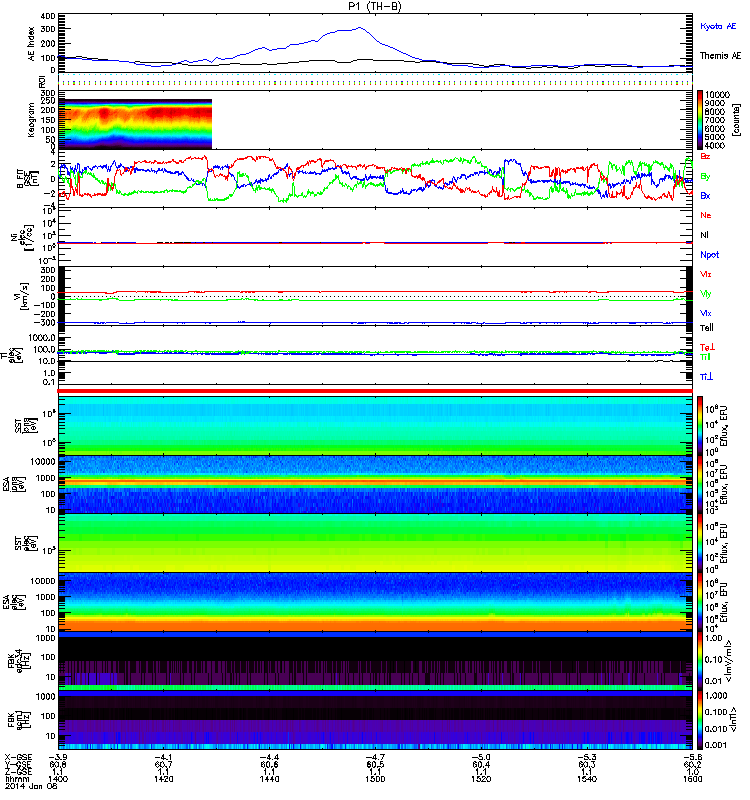Click the 1420 time tick label
Image resolution: width=750 pixels, height=800 pixels.
(x=163, y=779)
